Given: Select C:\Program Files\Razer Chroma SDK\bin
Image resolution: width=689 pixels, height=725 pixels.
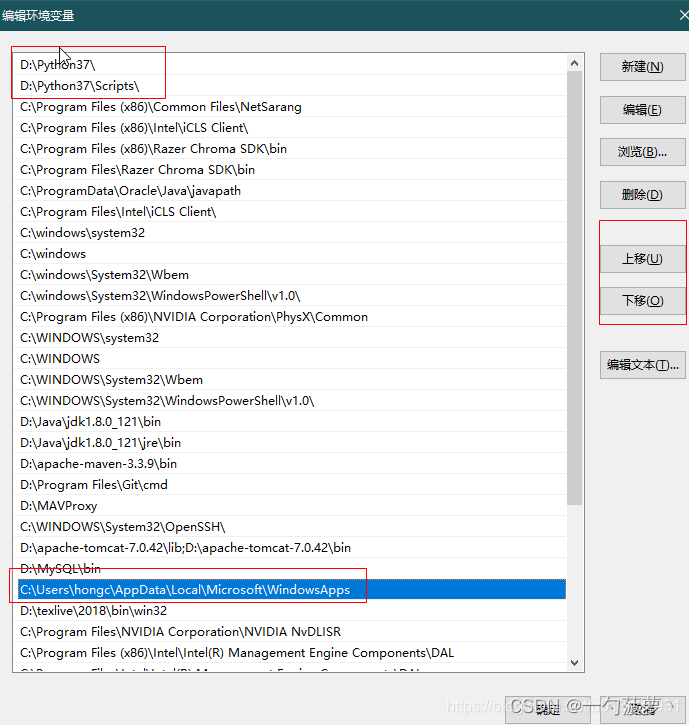Looking at the screenshot, I should 289,170.
